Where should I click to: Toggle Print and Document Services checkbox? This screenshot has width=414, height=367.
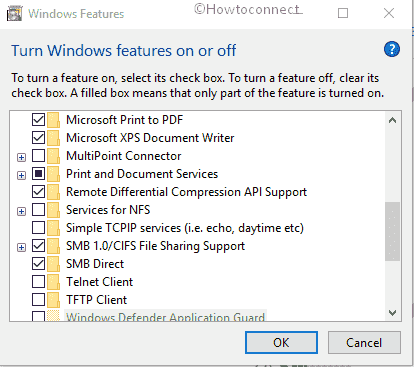(38, 173)
